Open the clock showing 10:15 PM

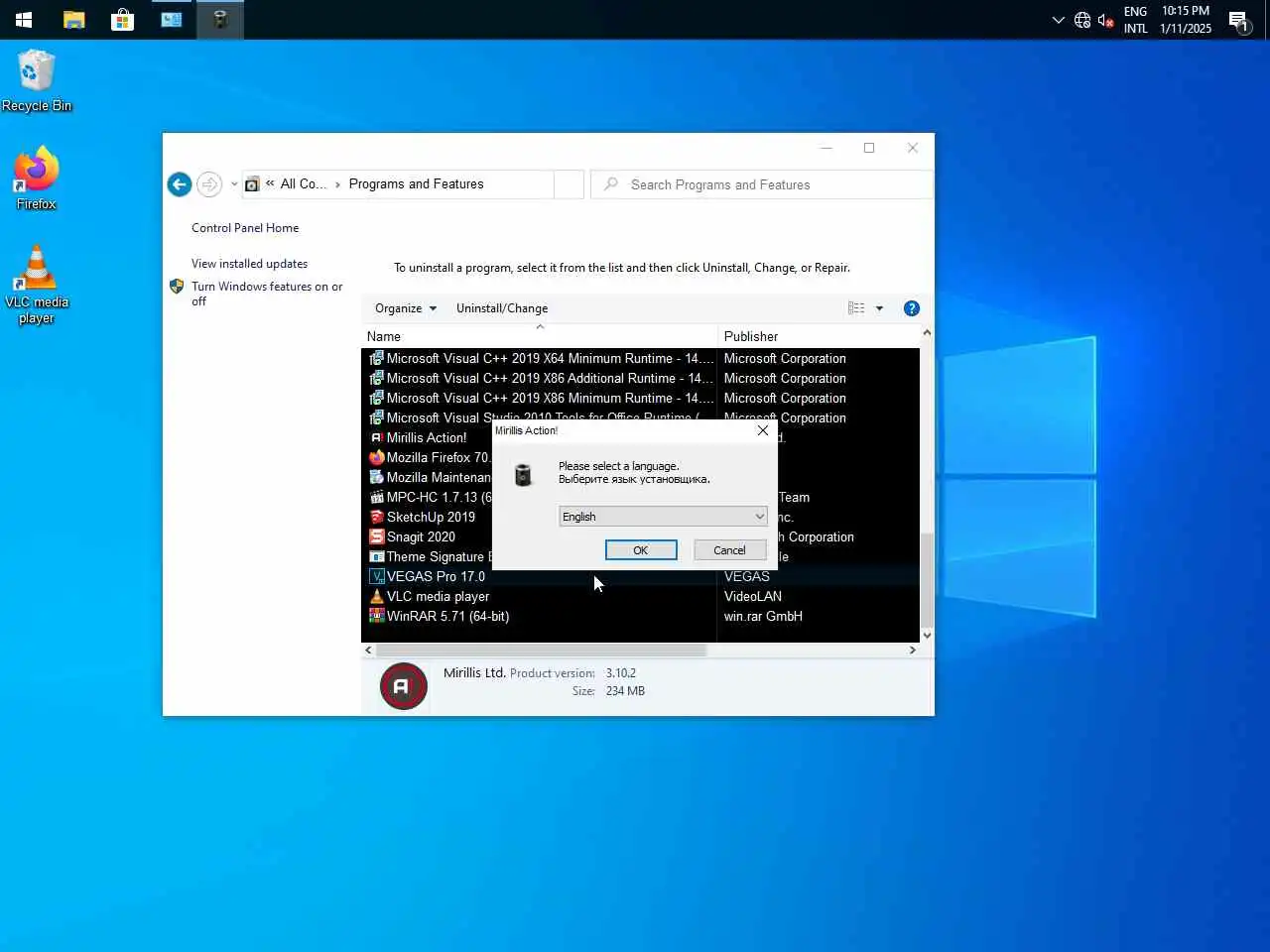pyautogui.click(x=1186, y=20)
